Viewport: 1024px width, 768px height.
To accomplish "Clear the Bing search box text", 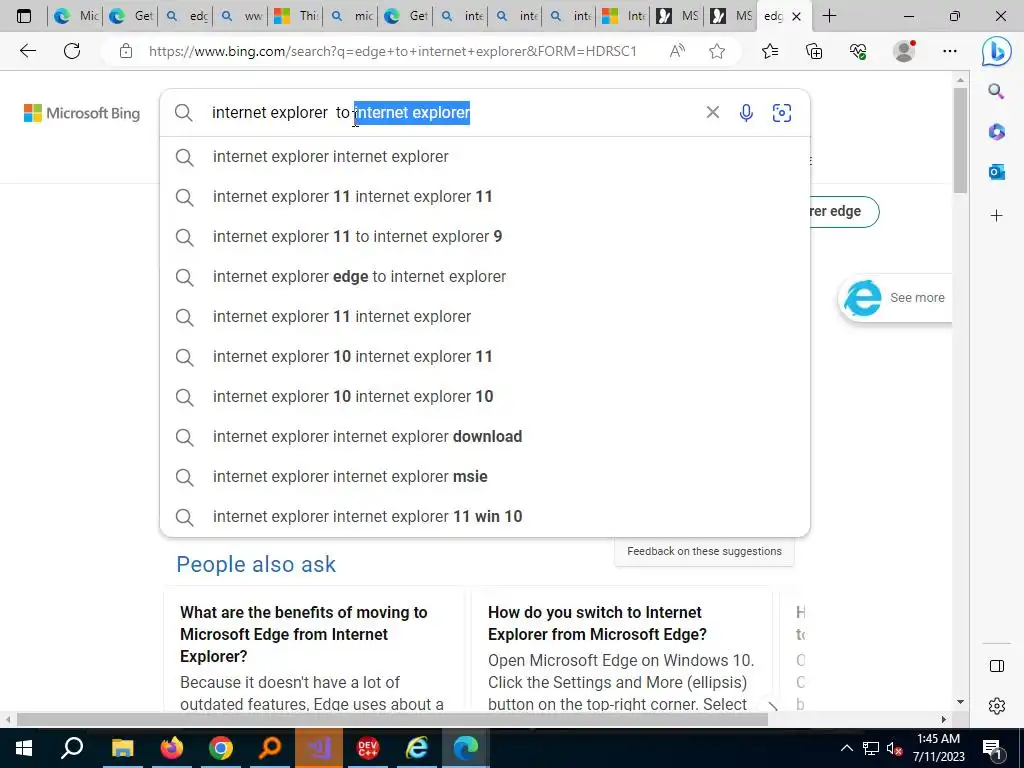I will point(712,112).
